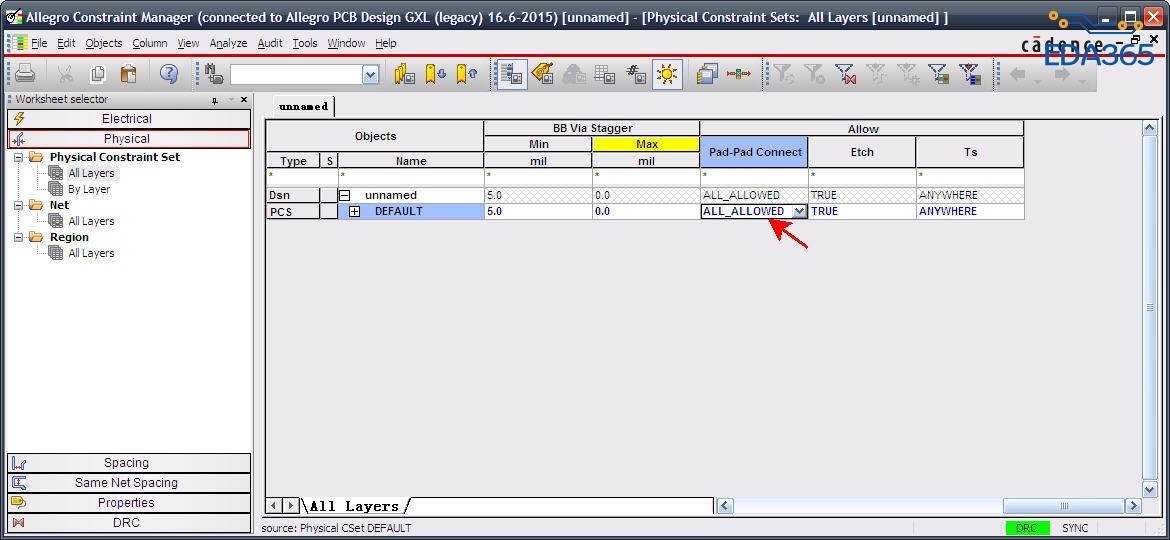Click the Net All Layers worksheet icon

[x=55, y=221]
